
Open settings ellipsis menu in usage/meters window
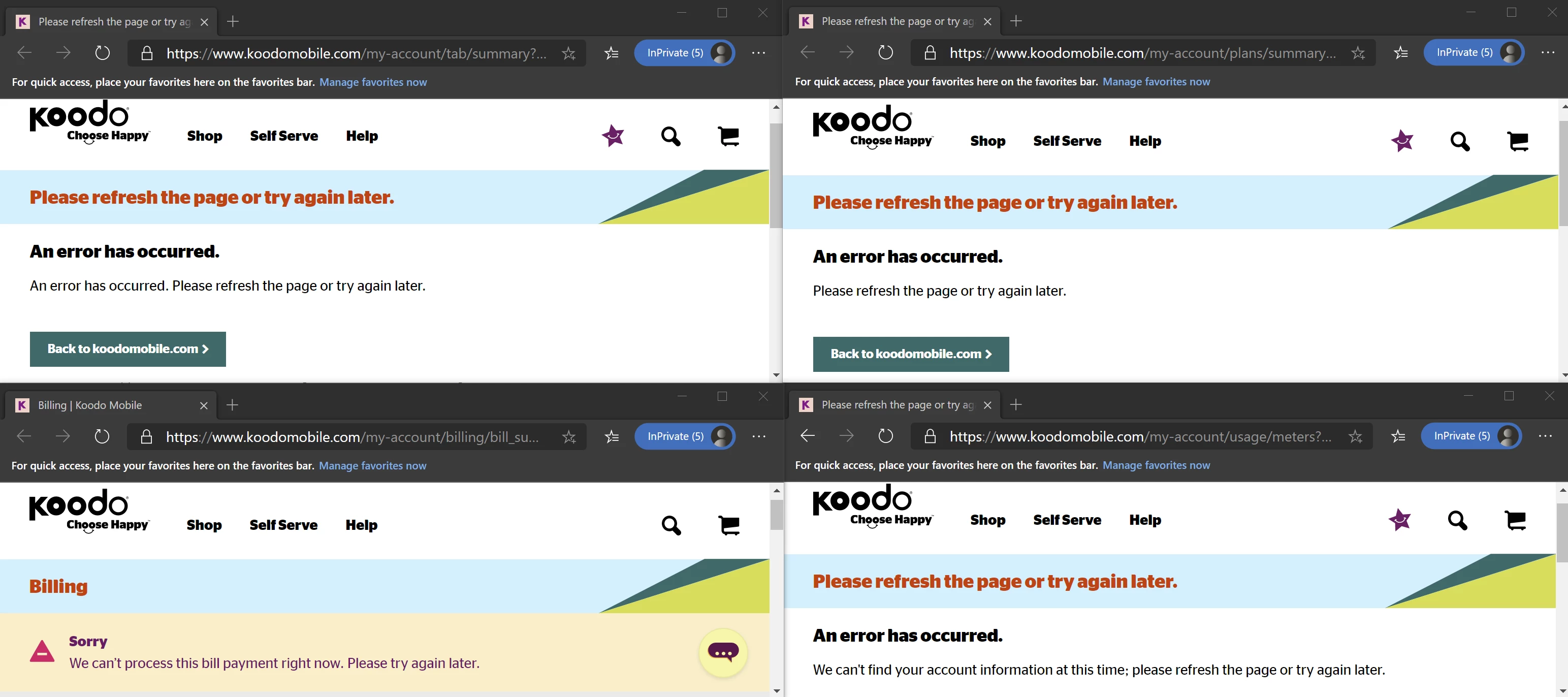pyautogui.click(x=1546, y=436)
